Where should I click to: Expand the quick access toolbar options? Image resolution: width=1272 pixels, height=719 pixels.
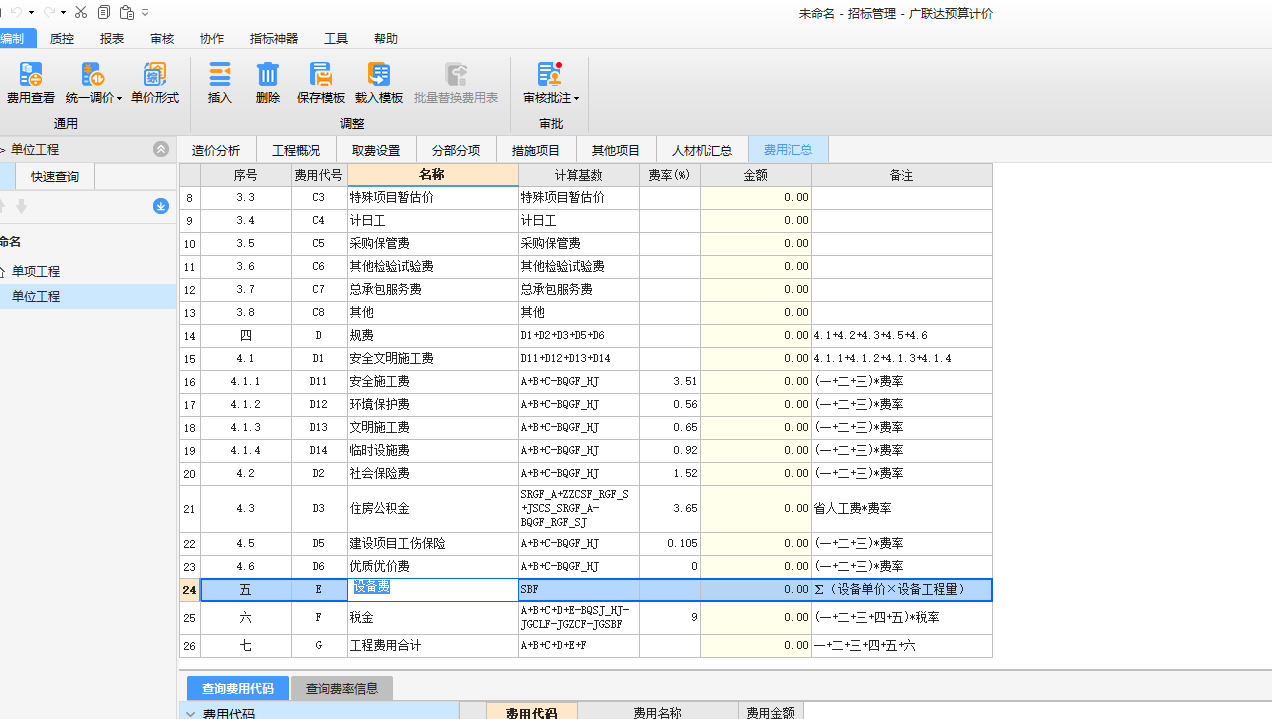tap(146, 12)
